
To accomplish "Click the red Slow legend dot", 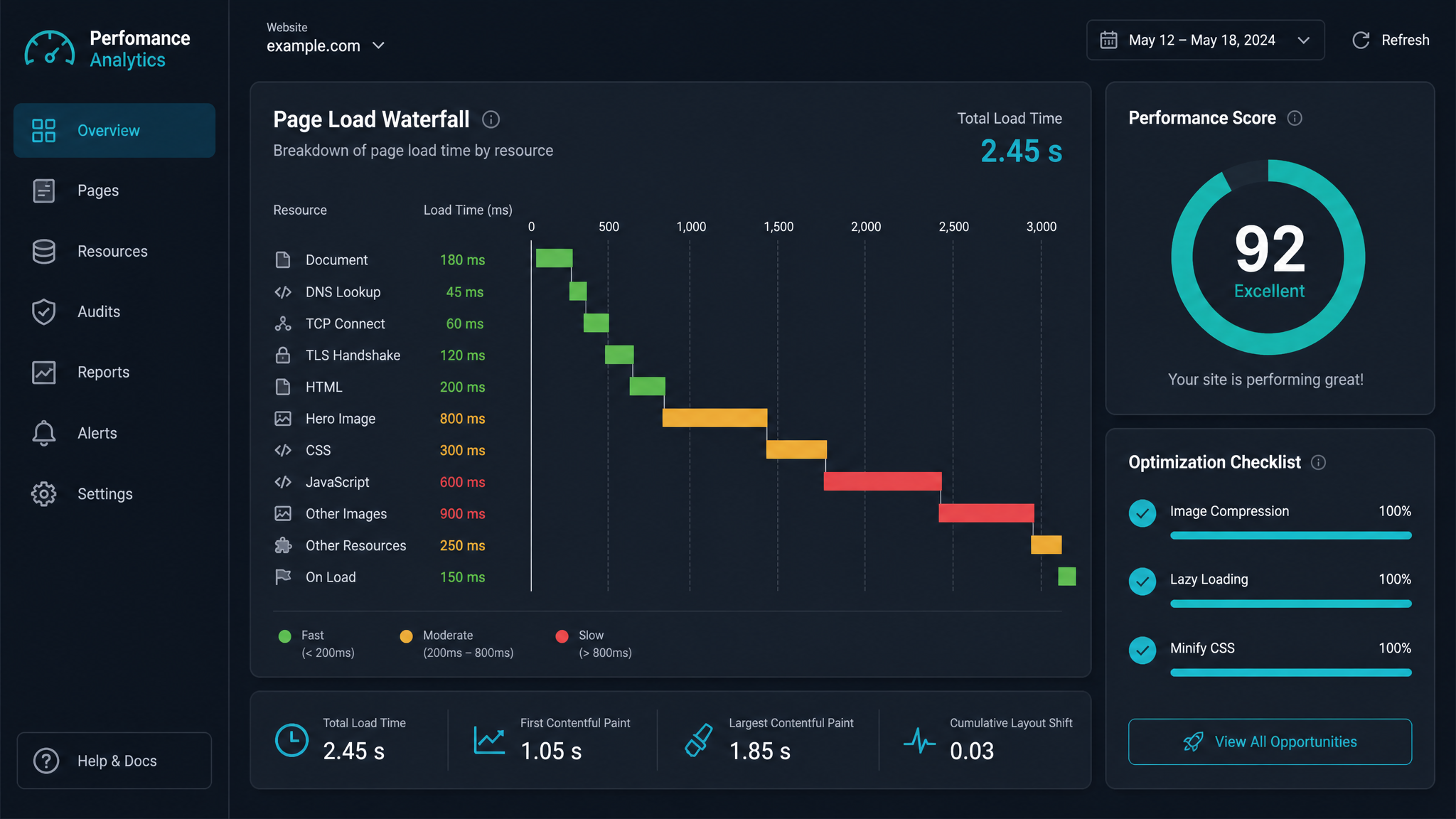I will pos(562,636).
